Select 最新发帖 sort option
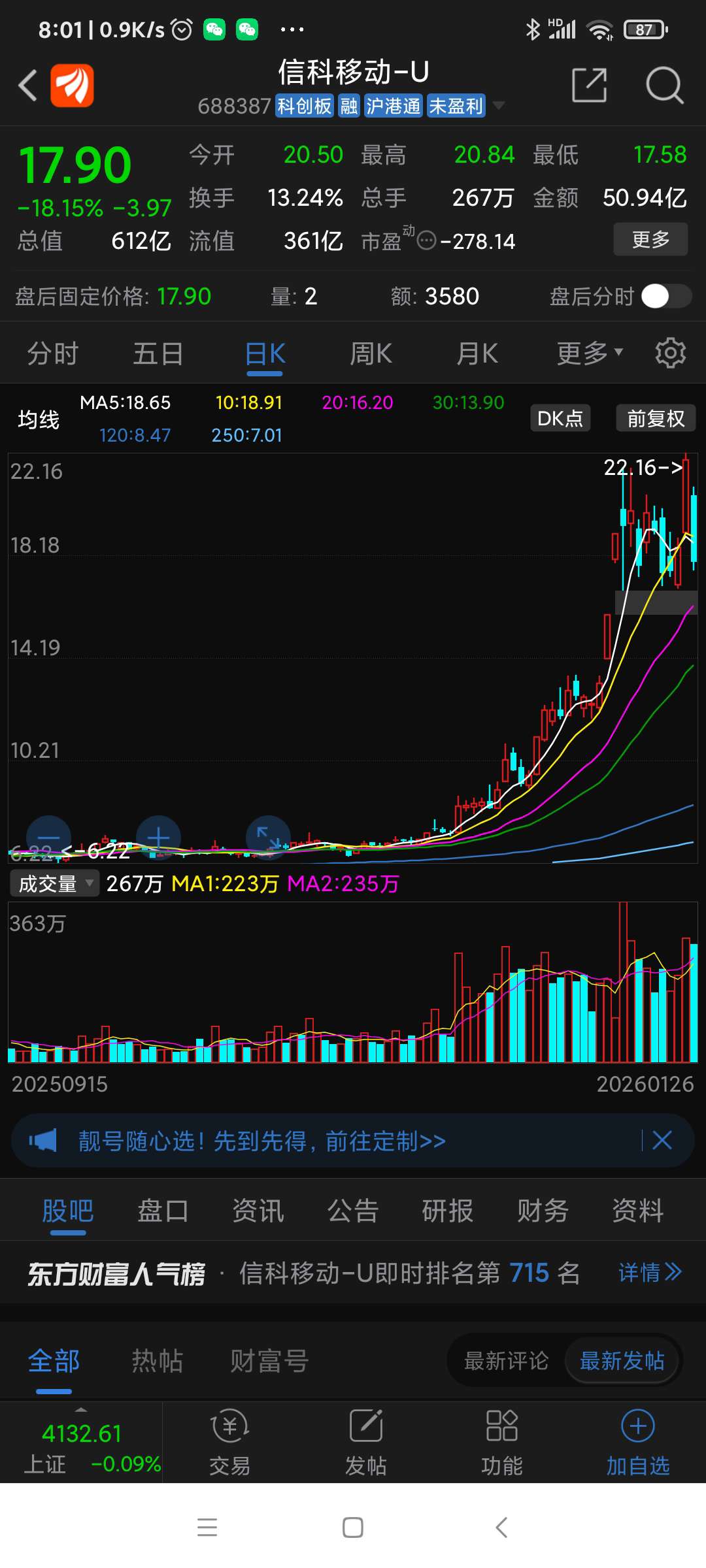The height and width of the screenshot is (1568, 706). point(622,1361)
